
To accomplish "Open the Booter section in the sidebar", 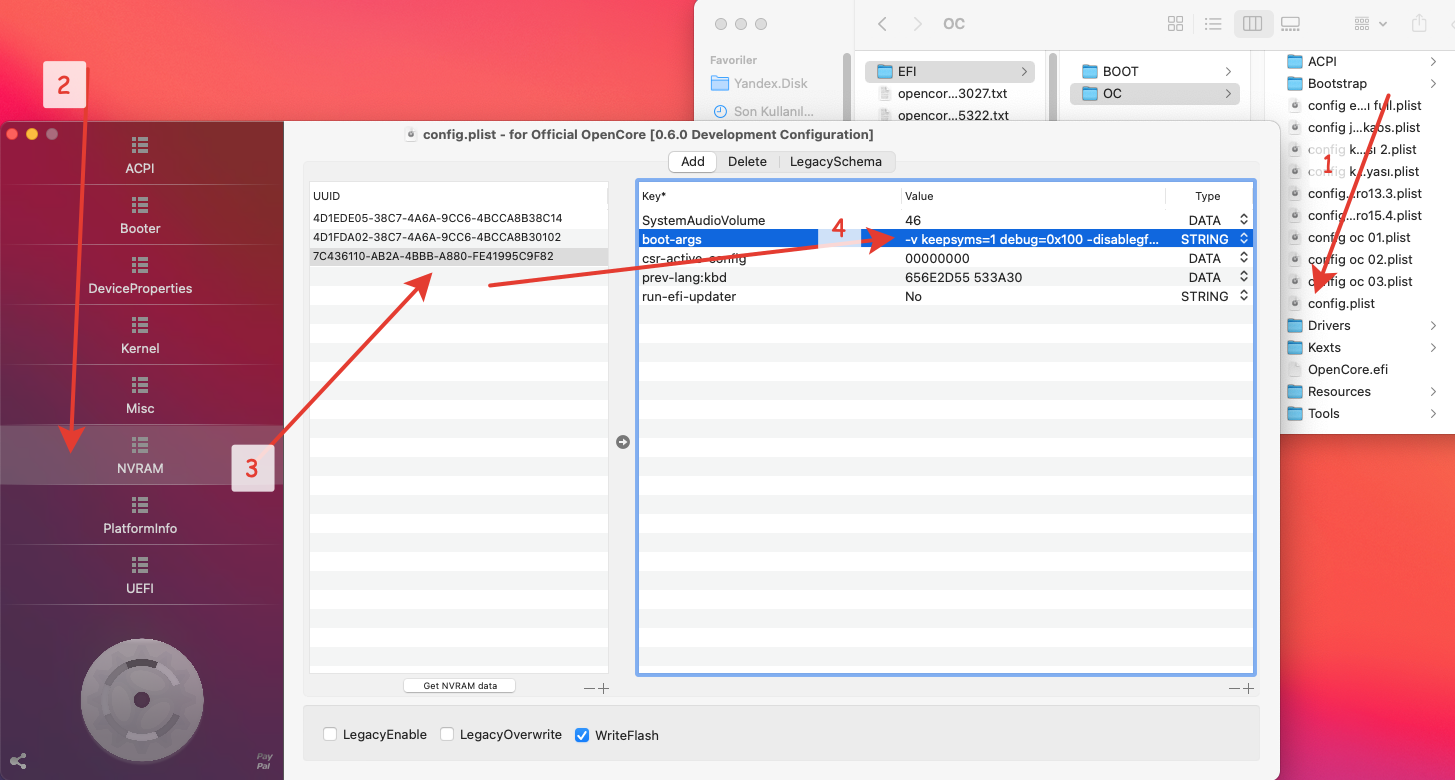I will (140, 215).
